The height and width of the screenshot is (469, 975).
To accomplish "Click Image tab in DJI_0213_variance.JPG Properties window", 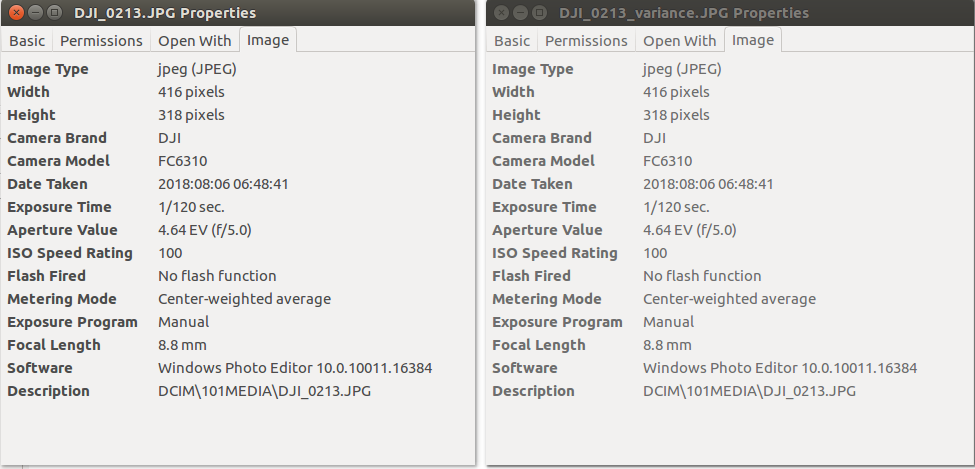I will (x=753, y=41).
